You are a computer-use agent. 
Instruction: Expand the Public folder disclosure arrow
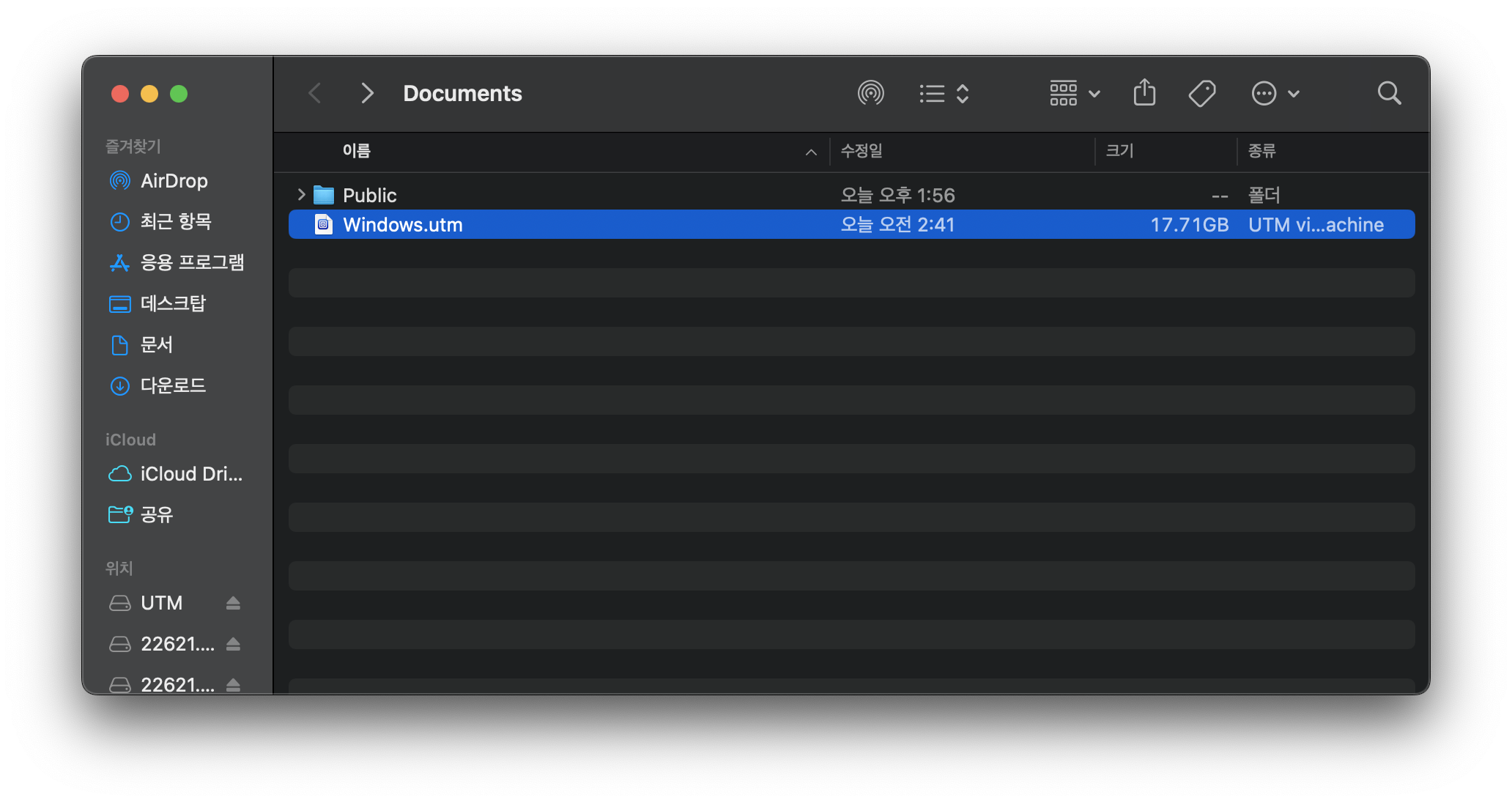coord(300,195)
